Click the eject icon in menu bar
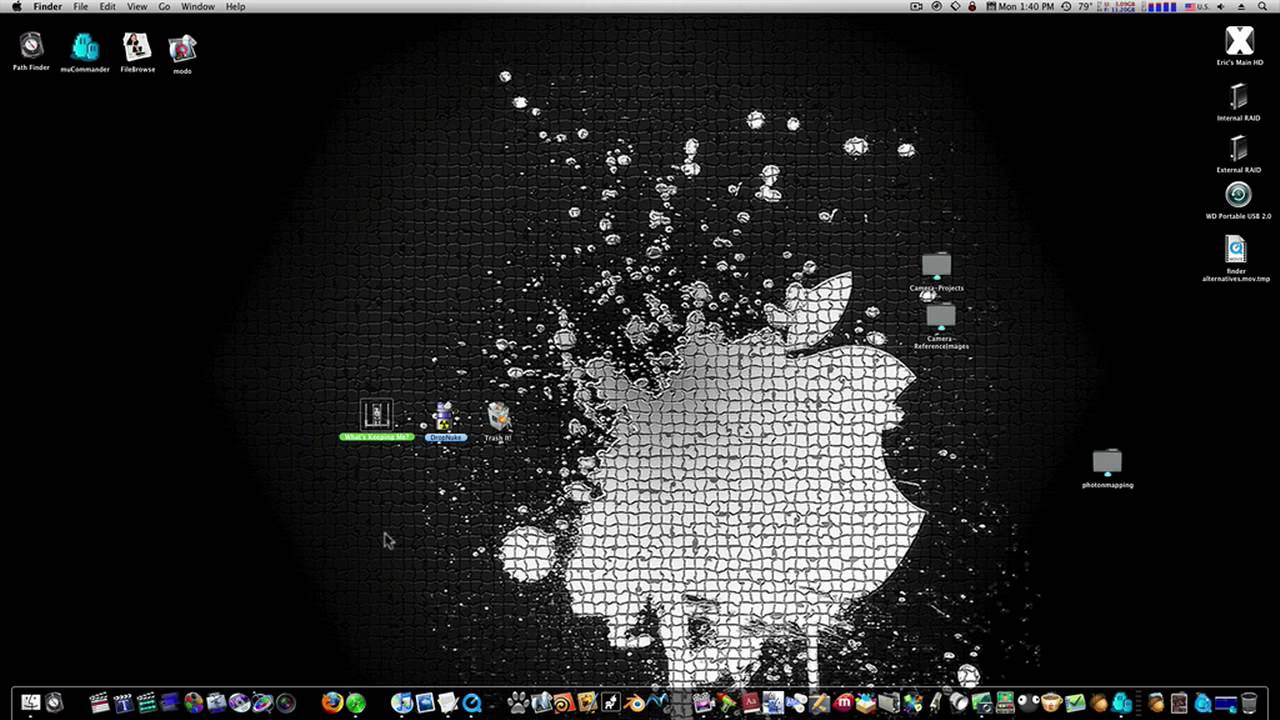 (1241, 6)
